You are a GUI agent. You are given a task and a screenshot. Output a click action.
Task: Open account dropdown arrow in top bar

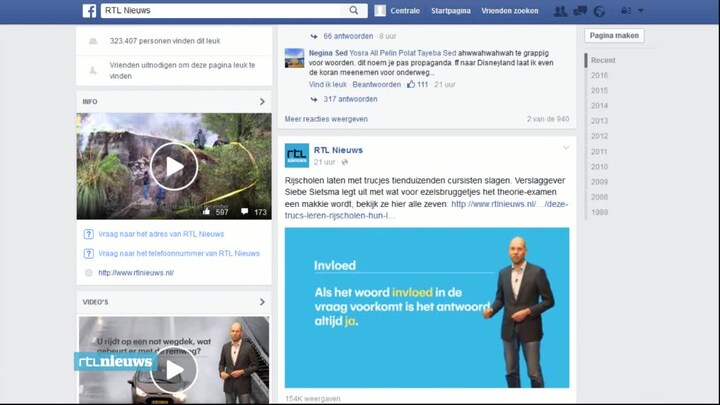pos(641,11)
